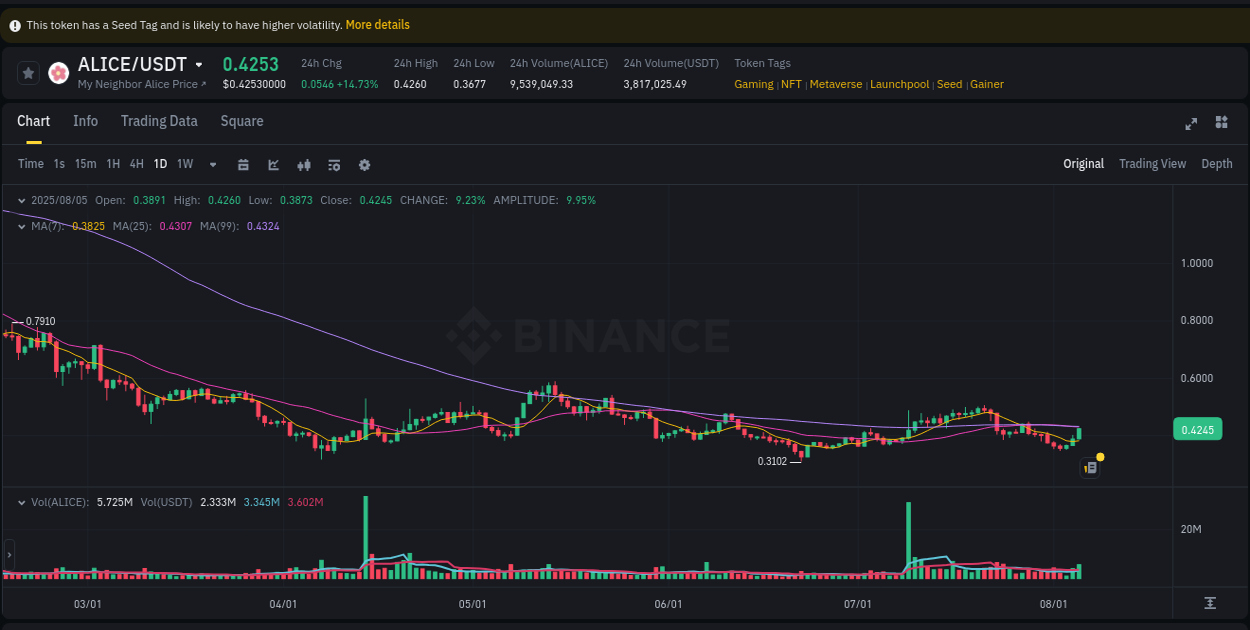Enable the 1s timeframe
This screenshot has height=630, width=1250.
click(x=58, y=164)
